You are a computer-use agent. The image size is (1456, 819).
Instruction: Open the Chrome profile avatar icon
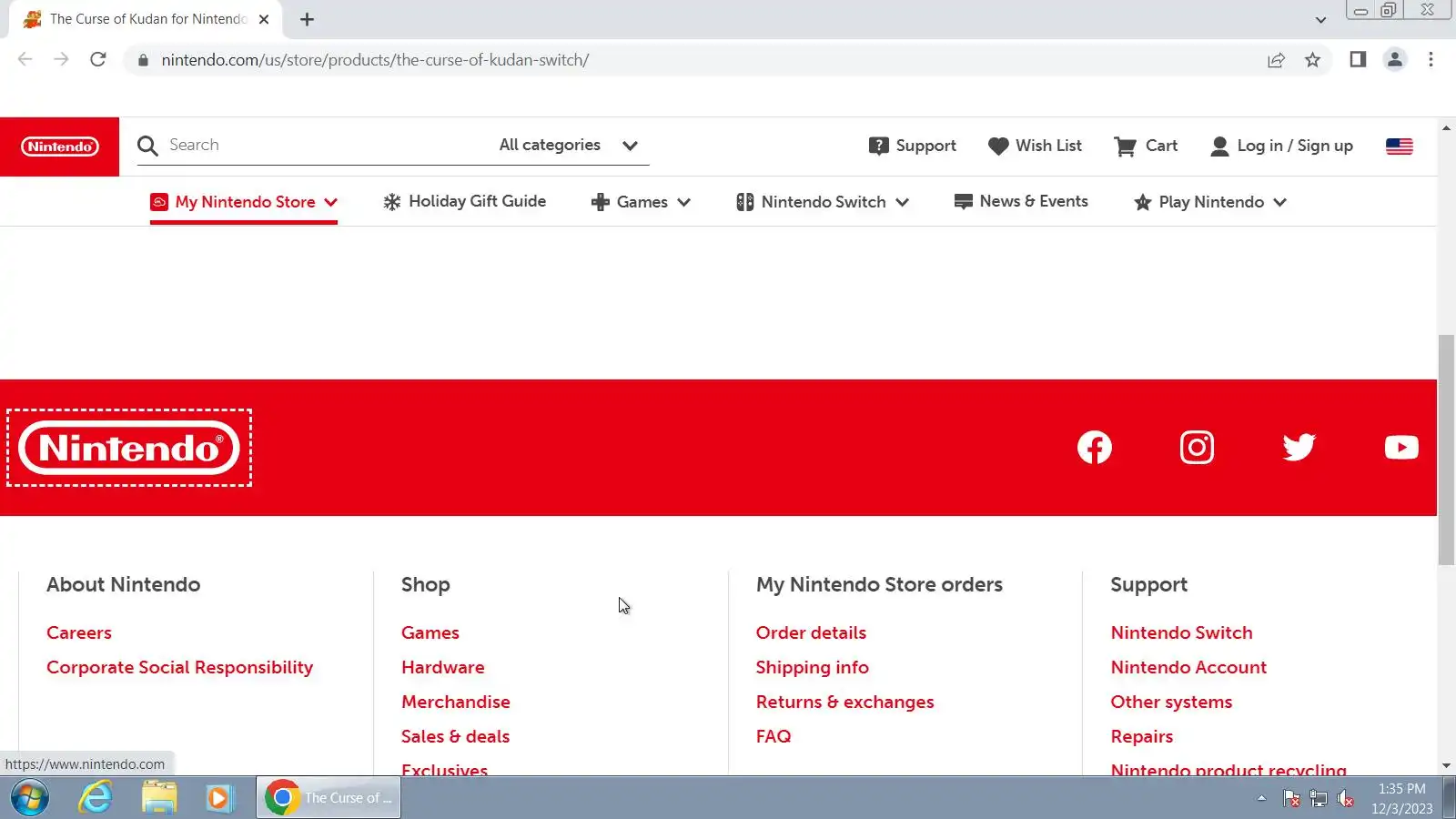(x=1394, y=60)
